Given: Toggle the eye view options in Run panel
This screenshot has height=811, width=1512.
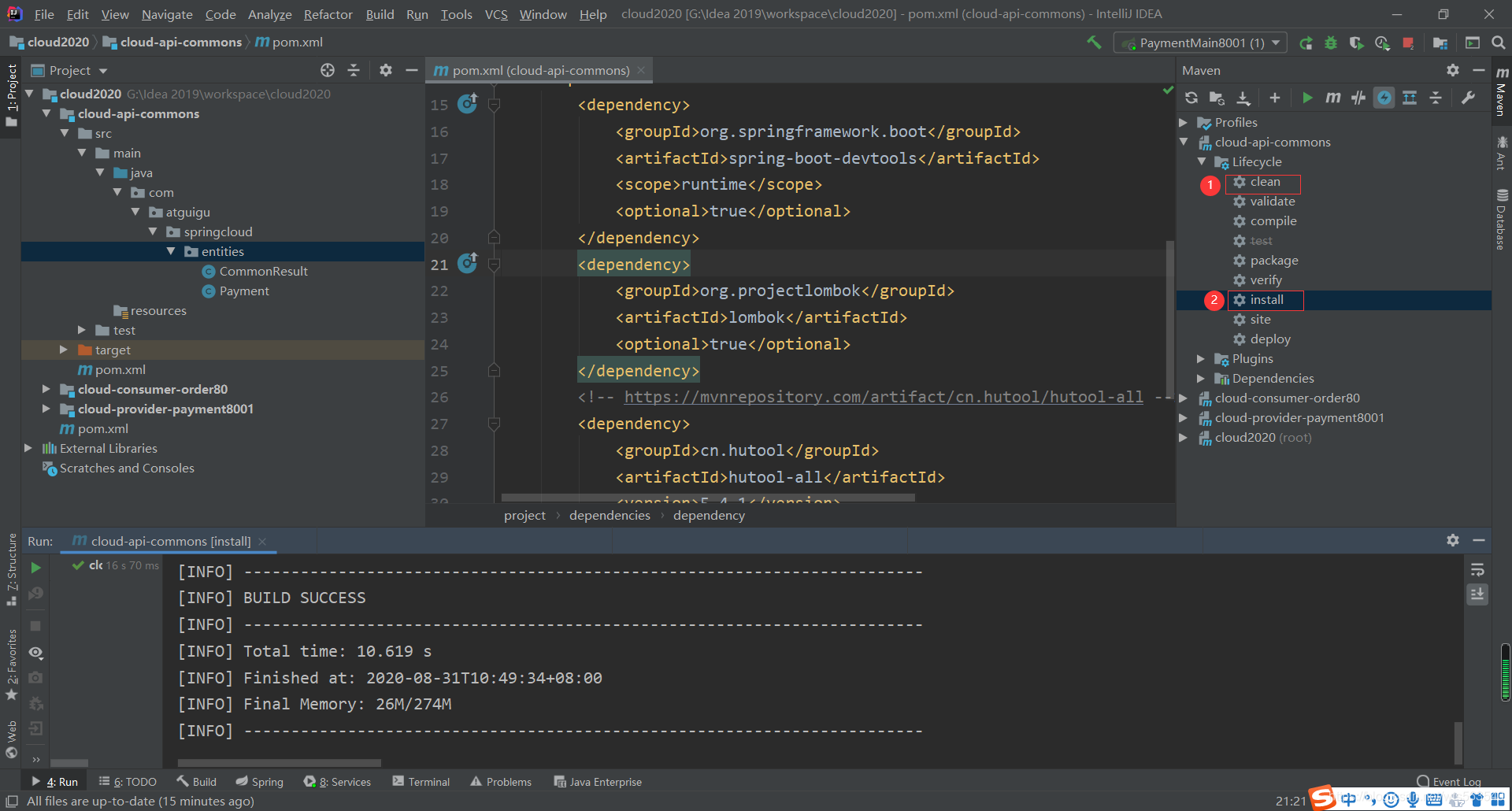Looking at the screenshot, I should coord(35,653).
